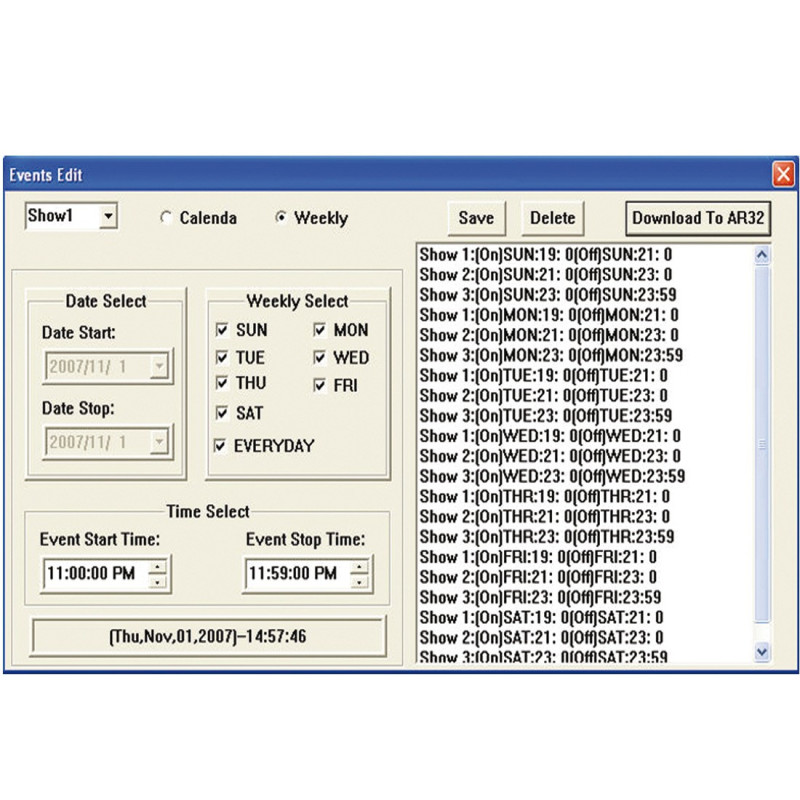Image resolution: width=800 pixels, height=800 pixels.
Task: Click the Delete button
Action: (552, 218)
